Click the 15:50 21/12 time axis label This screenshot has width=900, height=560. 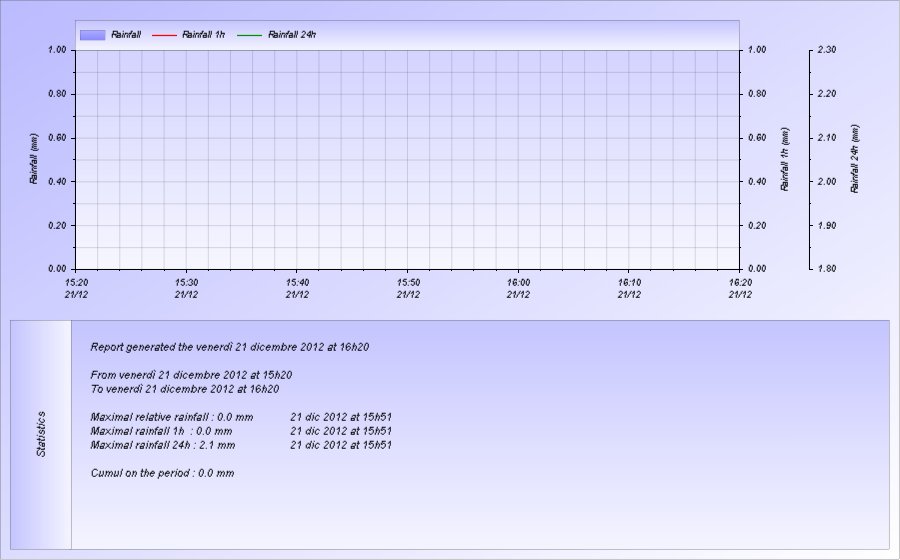[x=408, y=289]
